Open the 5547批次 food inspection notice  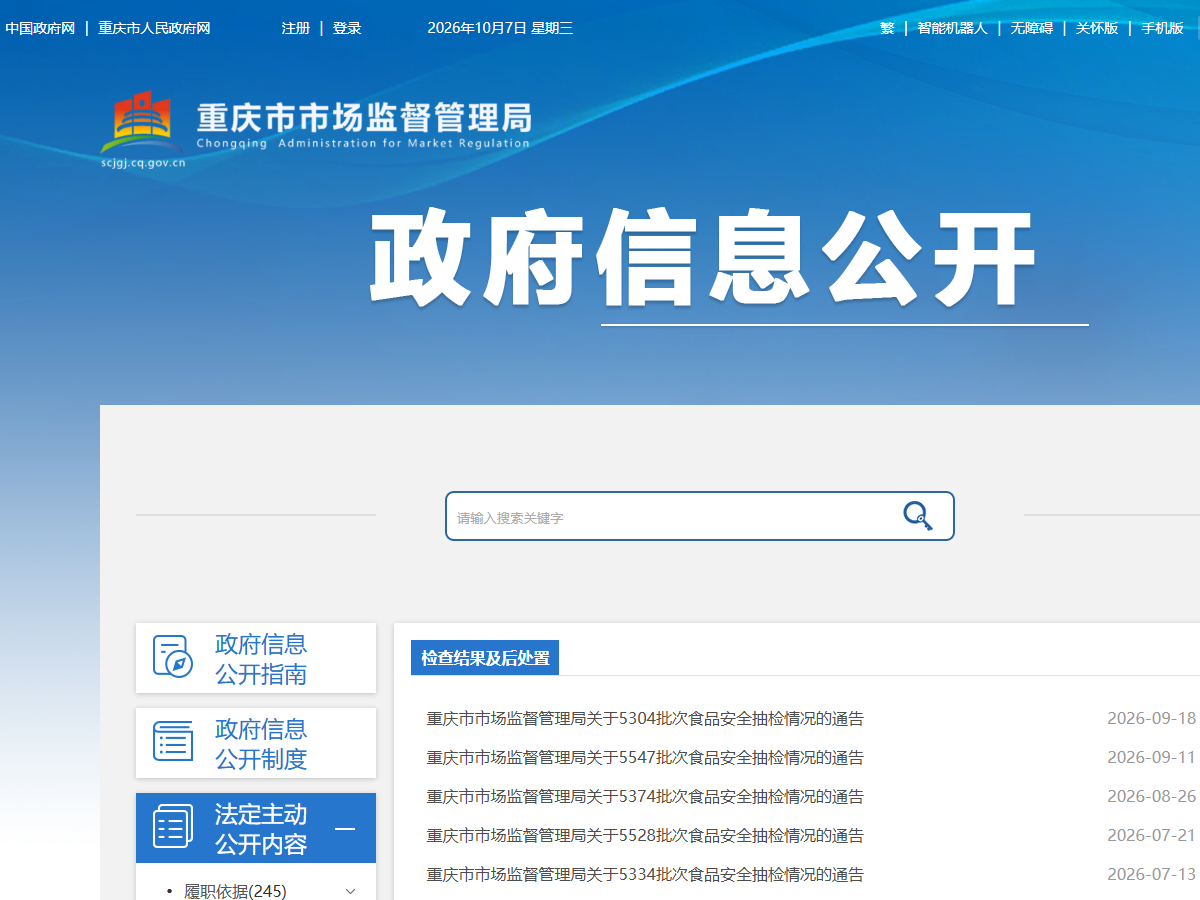point(645,758)
